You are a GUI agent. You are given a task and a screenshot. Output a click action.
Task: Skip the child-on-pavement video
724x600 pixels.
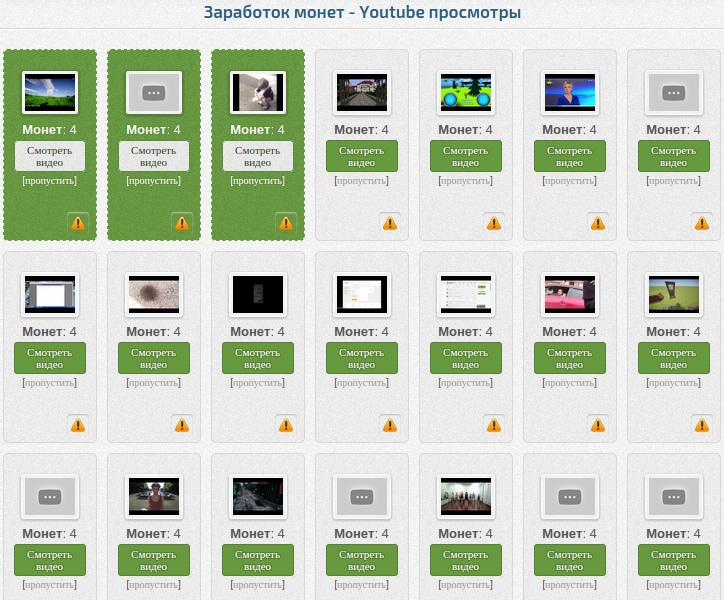(x=258, y=181)
